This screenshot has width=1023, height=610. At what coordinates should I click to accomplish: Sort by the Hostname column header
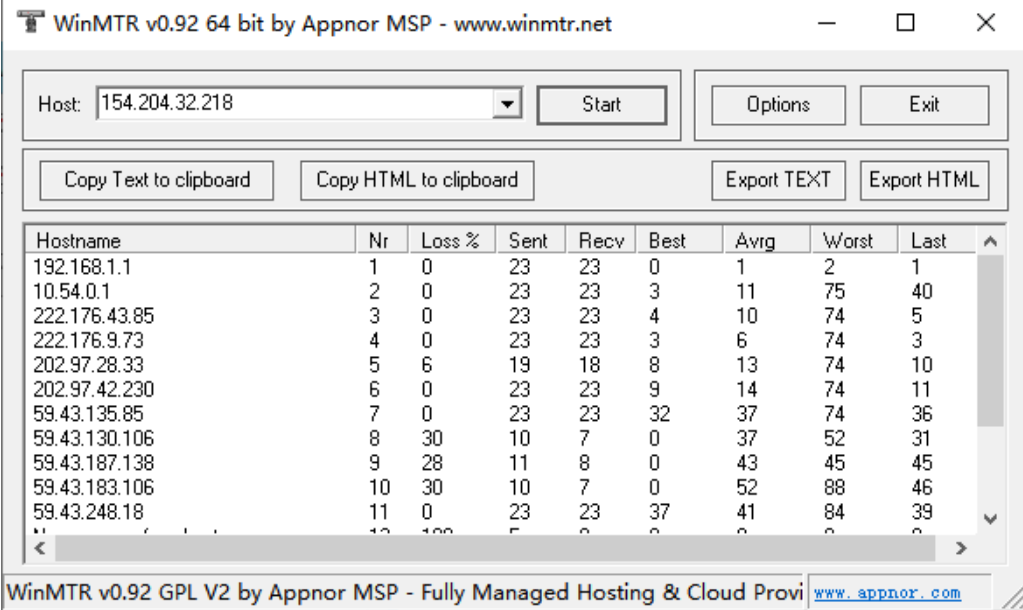[190, 241]
